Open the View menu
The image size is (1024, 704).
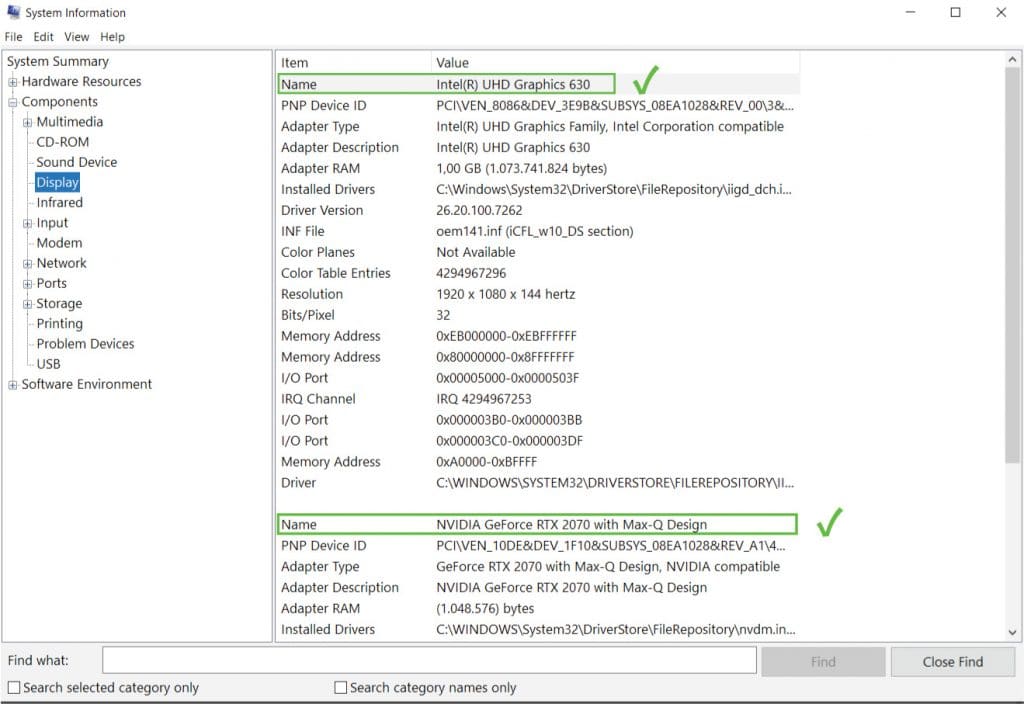coord(76,36)
